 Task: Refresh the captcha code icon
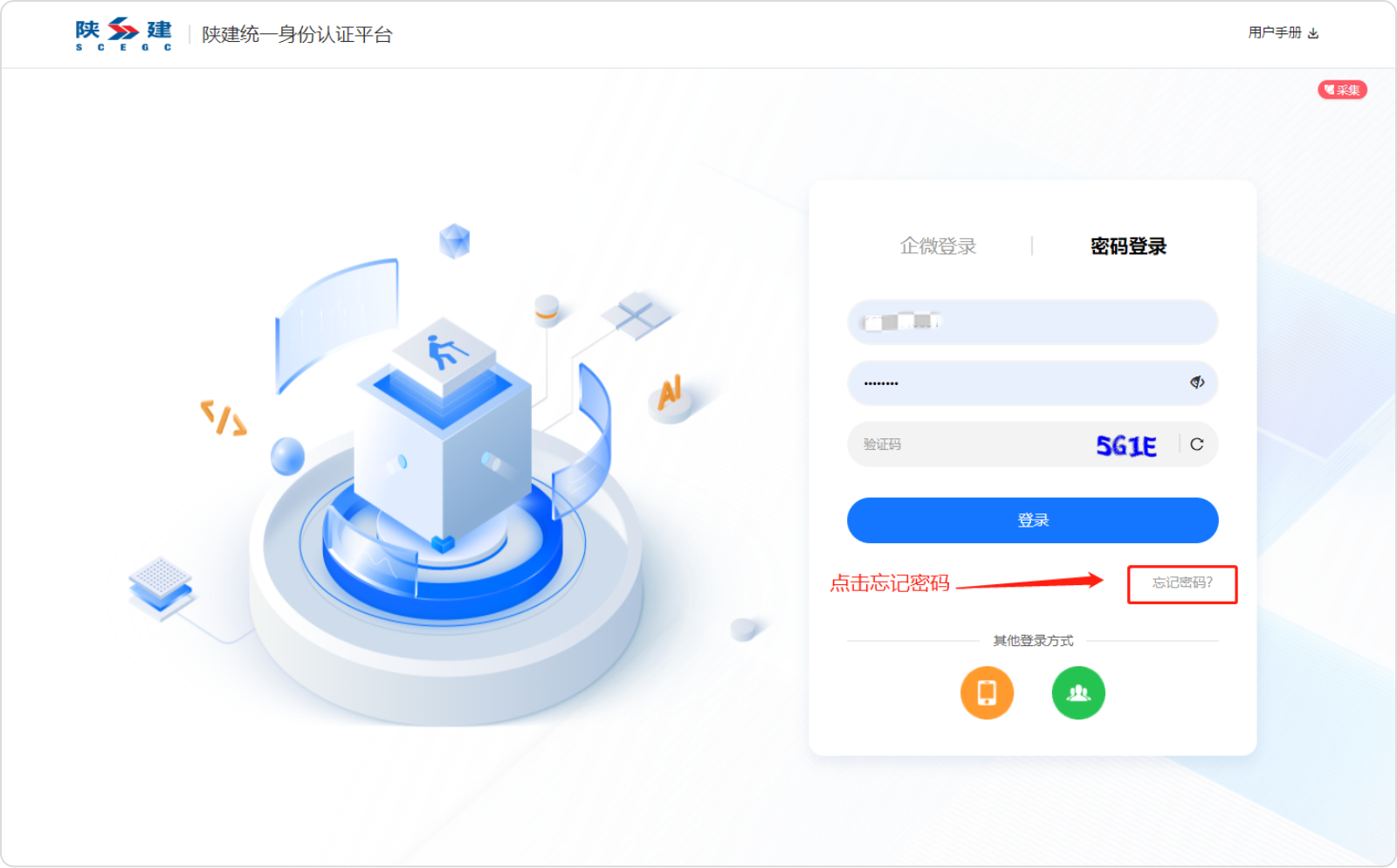tap(1197, 444)
